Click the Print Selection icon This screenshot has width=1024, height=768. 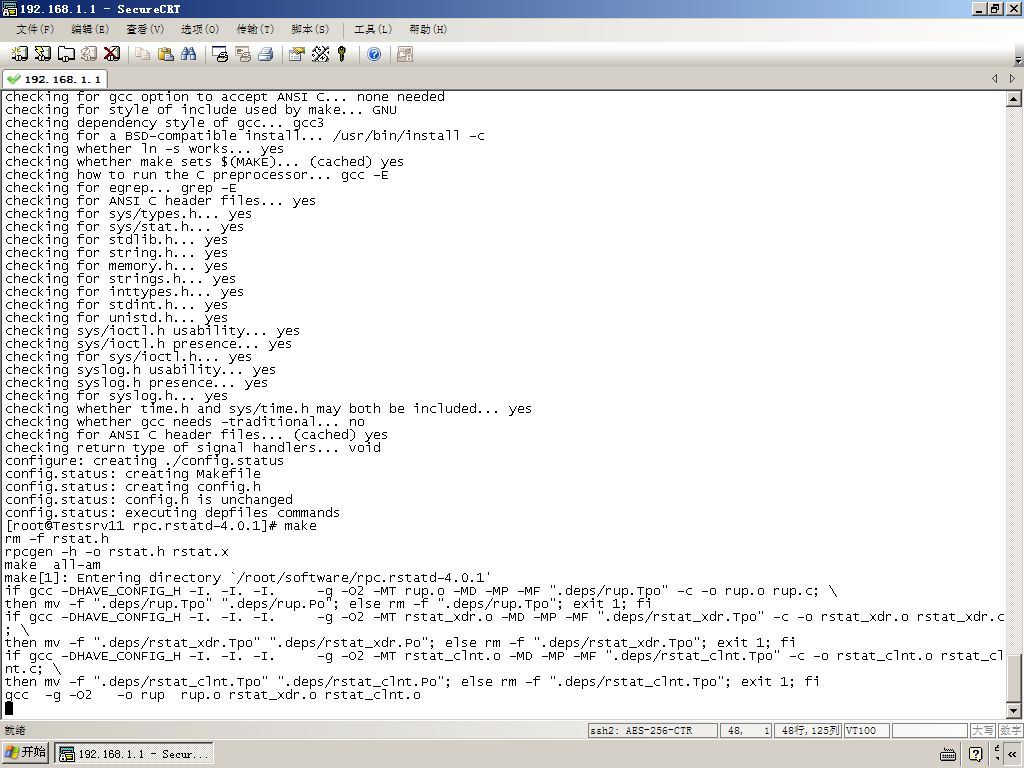tap(243, 54)
